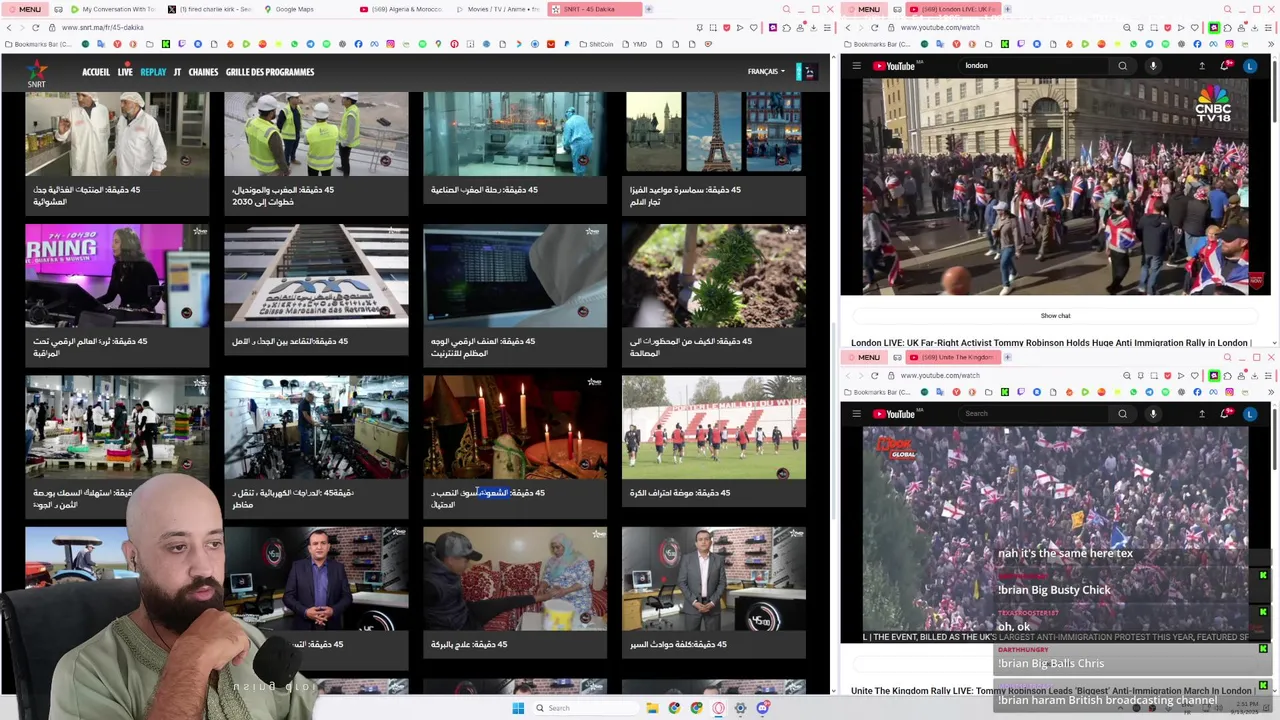Screen dimensions: 1280x720
Task: Open the YMD bookmark folder
Action: pyautogui.click(x=635, y=44)
